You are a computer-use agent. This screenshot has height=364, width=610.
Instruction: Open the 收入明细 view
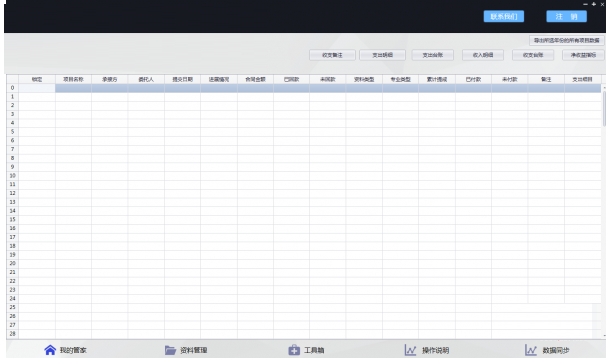[483, 55]
